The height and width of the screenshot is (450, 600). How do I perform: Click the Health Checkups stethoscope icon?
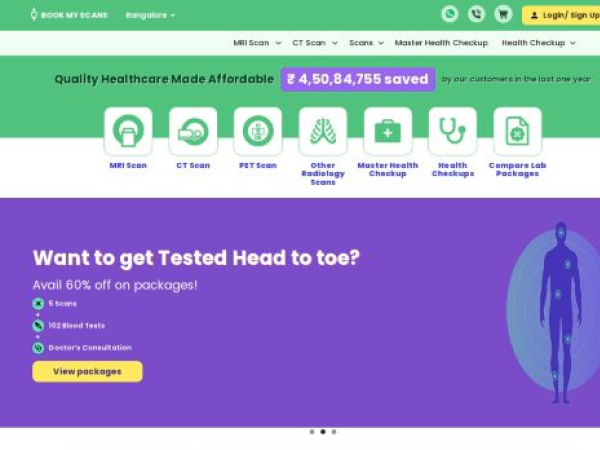[452, 132]
